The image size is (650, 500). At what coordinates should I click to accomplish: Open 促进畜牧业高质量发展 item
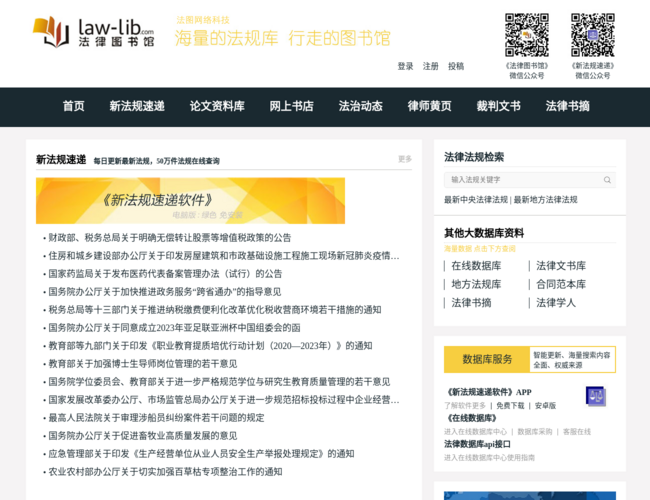pyautogui.click(x=143, y=436)
